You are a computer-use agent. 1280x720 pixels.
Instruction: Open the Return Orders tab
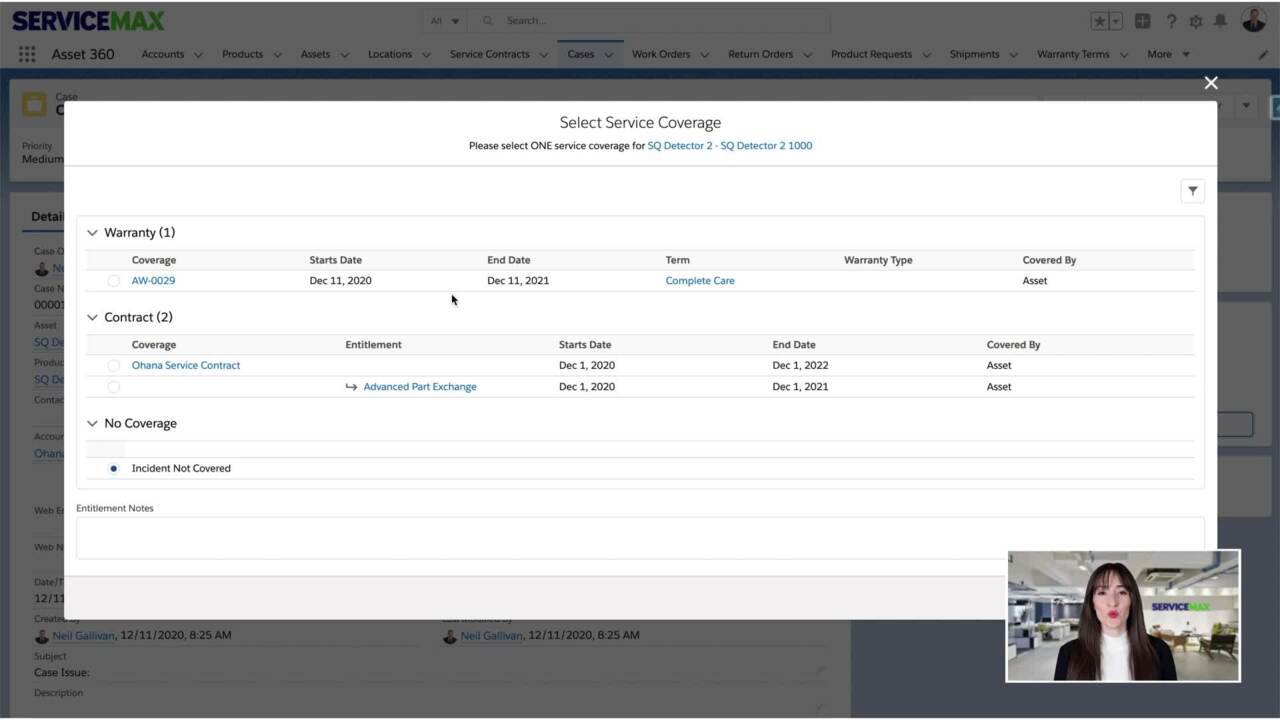(760, 54)
